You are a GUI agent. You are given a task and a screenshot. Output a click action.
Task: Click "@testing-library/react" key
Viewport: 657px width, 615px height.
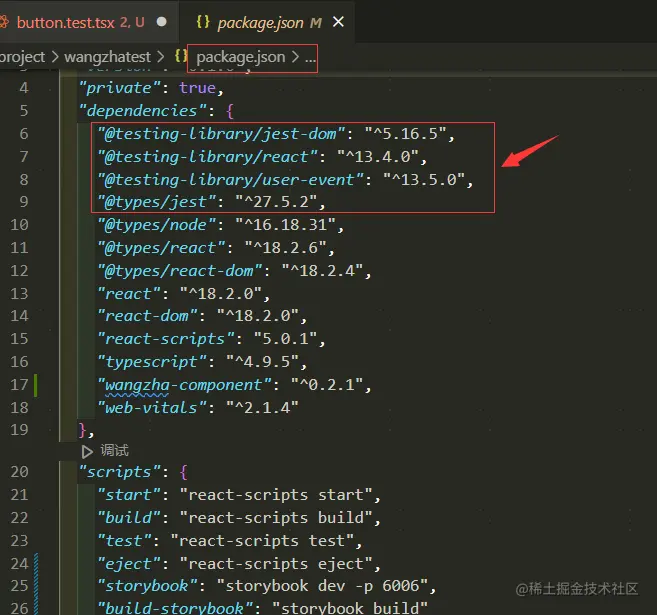coord(207,157)
